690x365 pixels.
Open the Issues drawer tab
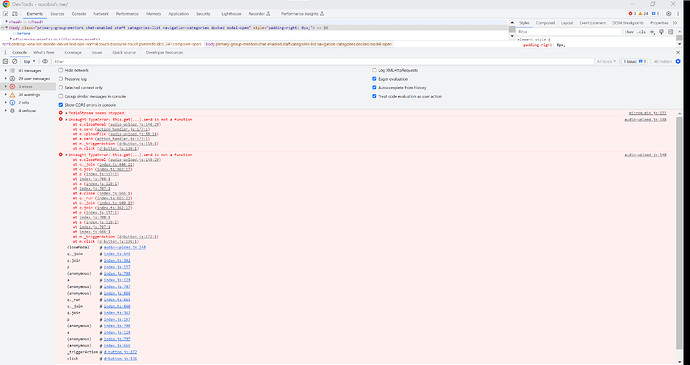coord(97,52)
